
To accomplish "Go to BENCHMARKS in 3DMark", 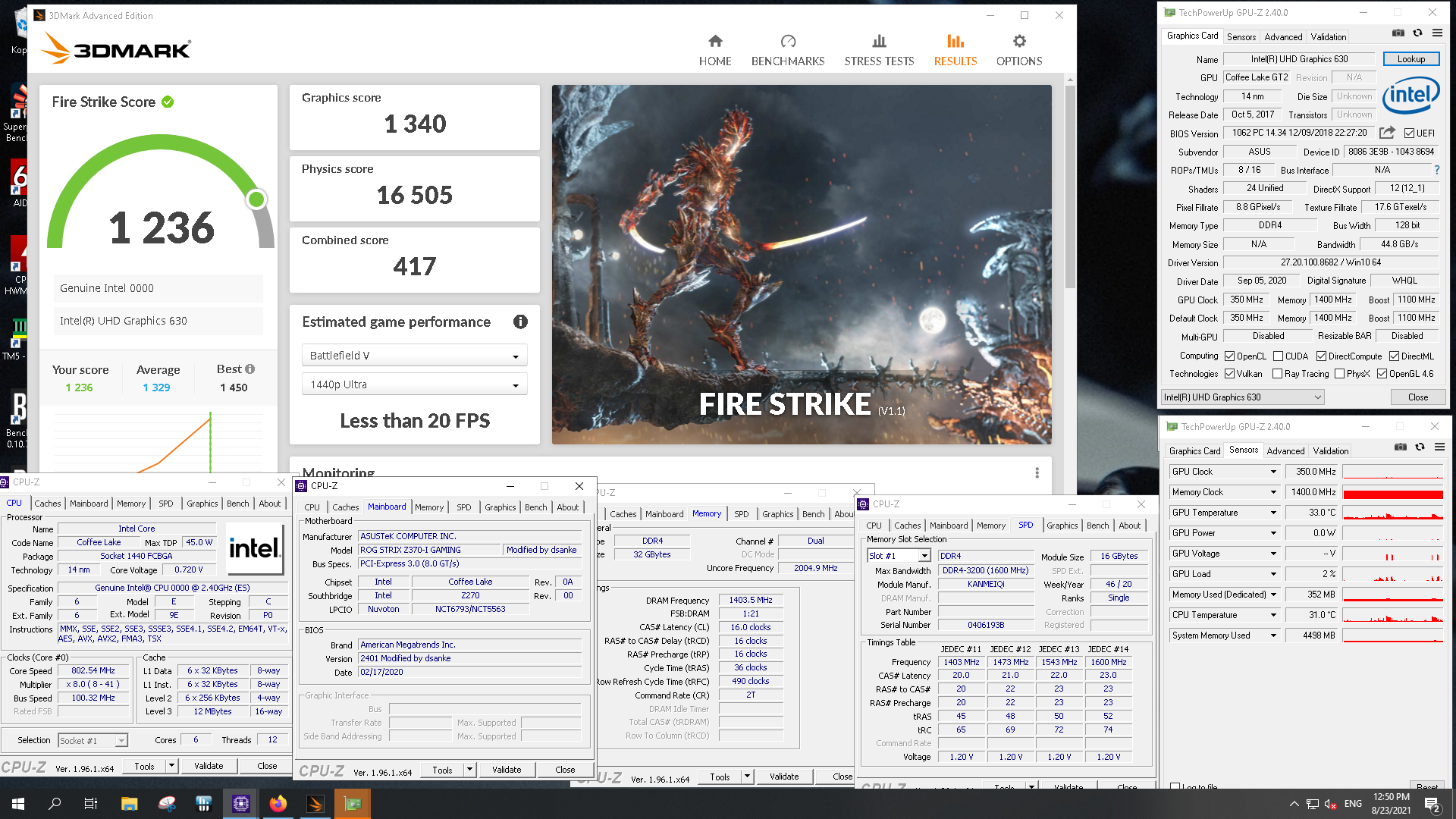I will tap(788, 51).
